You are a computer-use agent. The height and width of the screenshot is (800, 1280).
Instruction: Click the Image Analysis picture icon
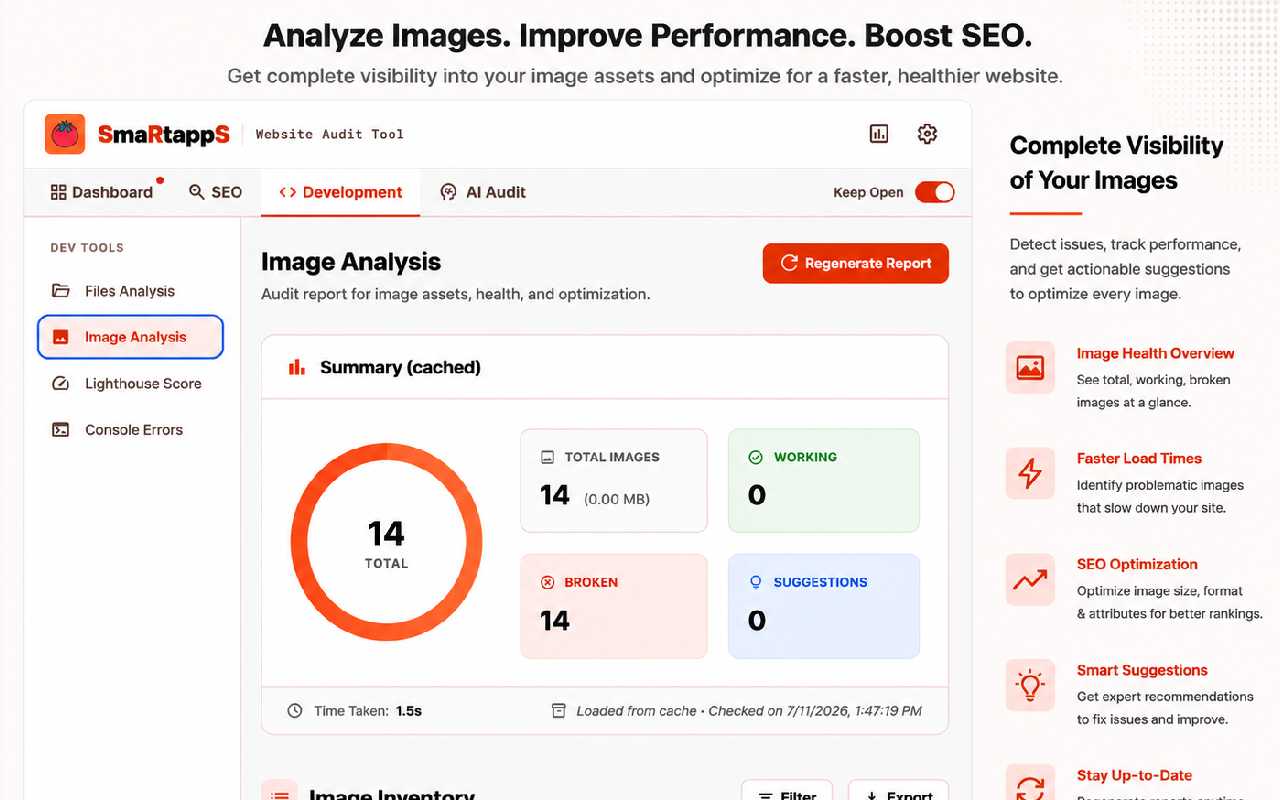(61, 338)
